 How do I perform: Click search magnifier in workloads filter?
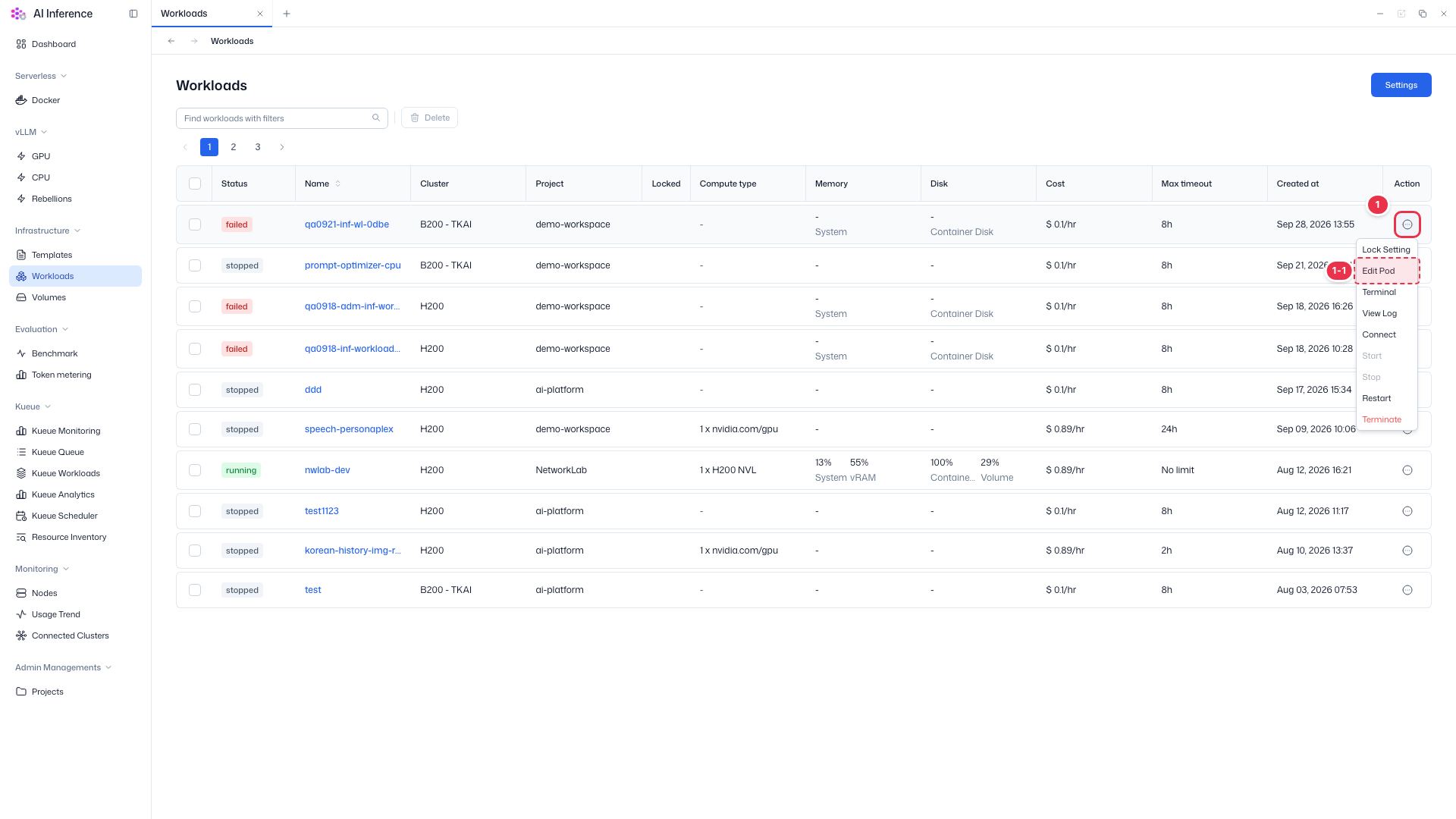coord(376,118)
